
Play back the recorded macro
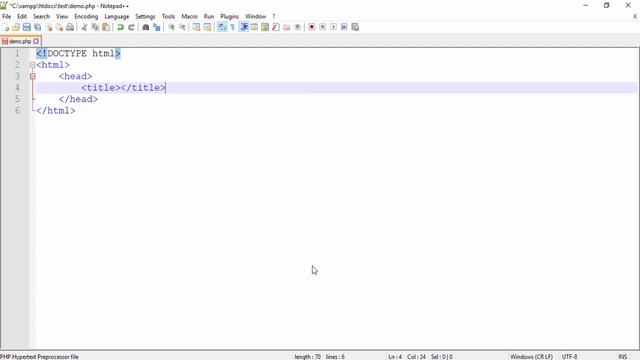coord(333,27)
